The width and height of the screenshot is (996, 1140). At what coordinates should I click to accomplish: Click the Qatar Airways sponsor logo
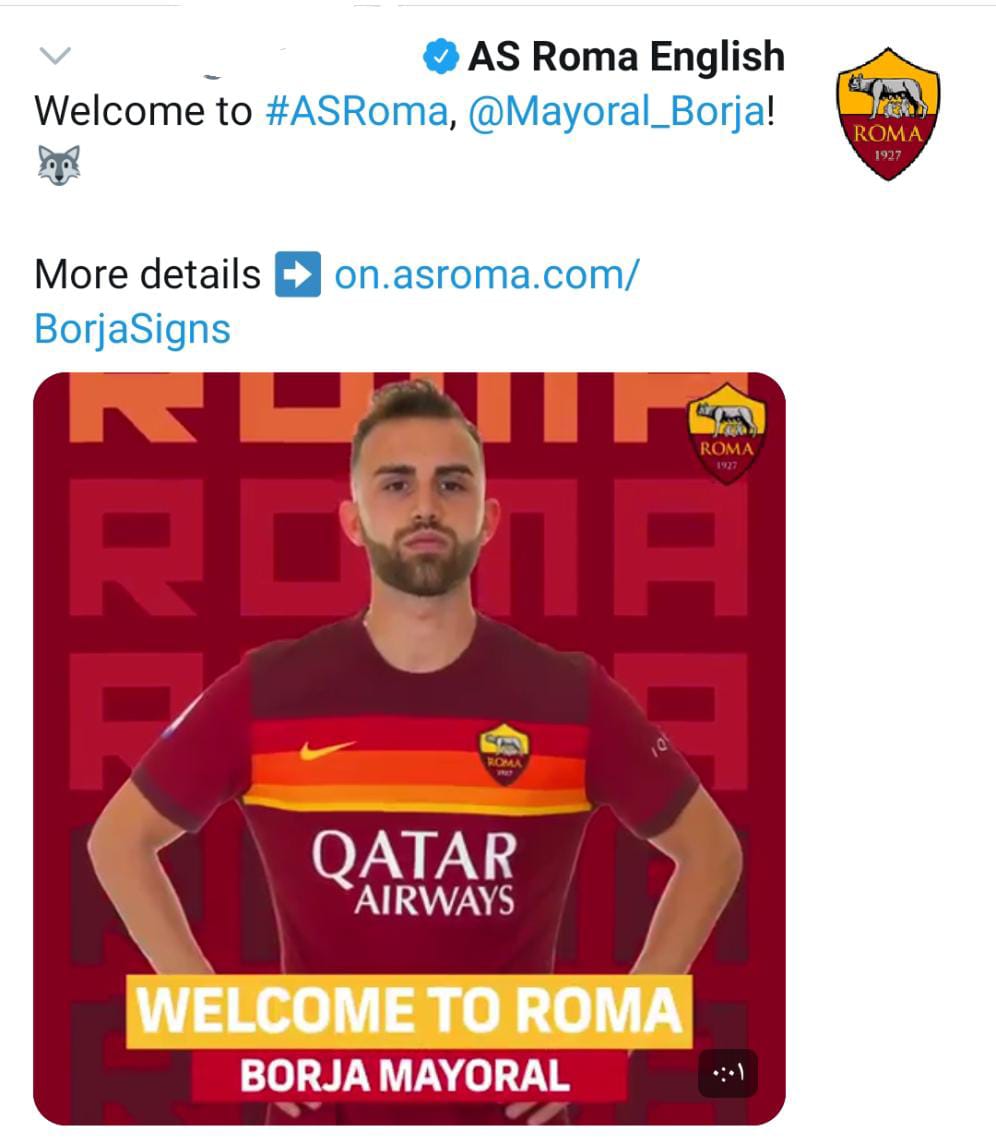414,872
